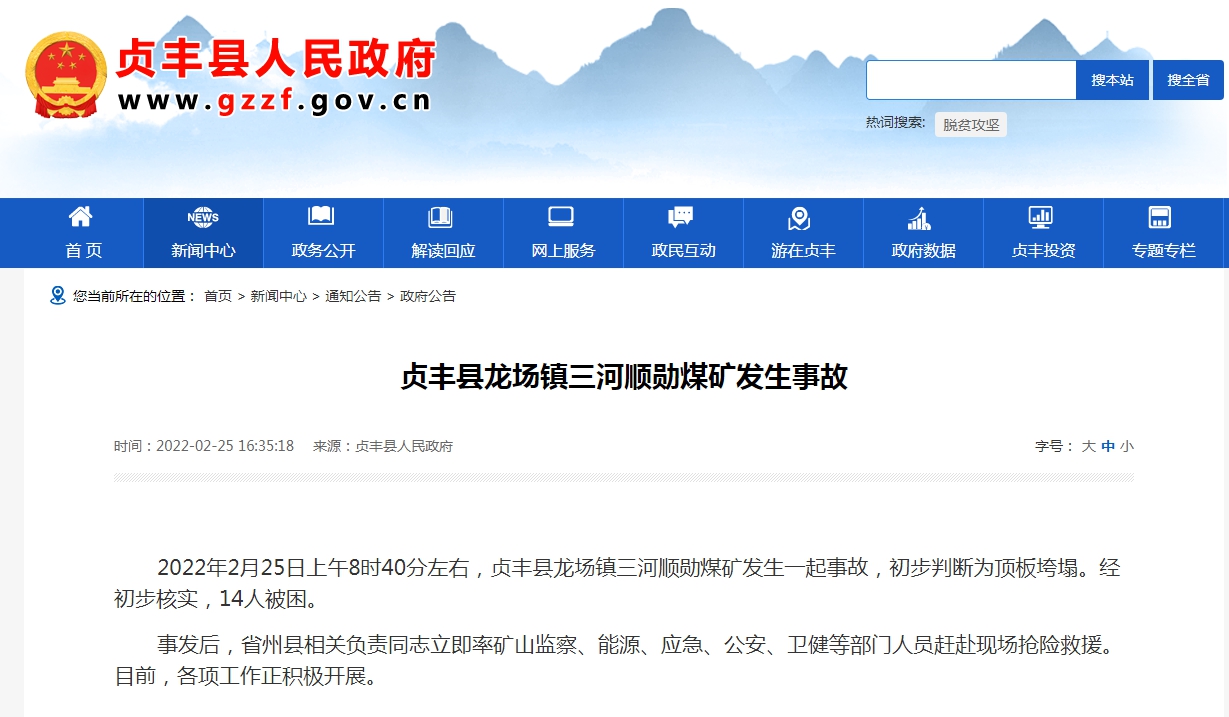Screen dimensions: 1229x717
Task: Click the map pin icon for 游在贞丰
Action: (799, 217)
